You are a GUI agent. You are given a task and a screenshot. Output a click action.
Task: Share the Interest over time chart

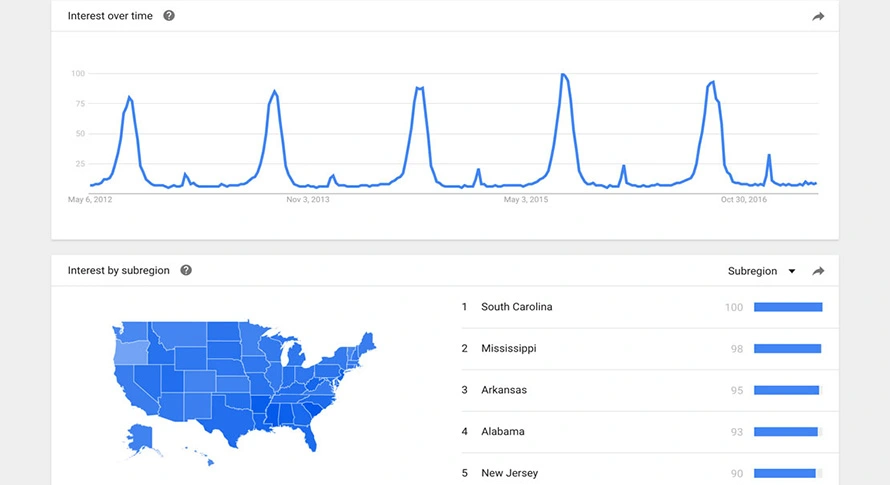[818, 16]
